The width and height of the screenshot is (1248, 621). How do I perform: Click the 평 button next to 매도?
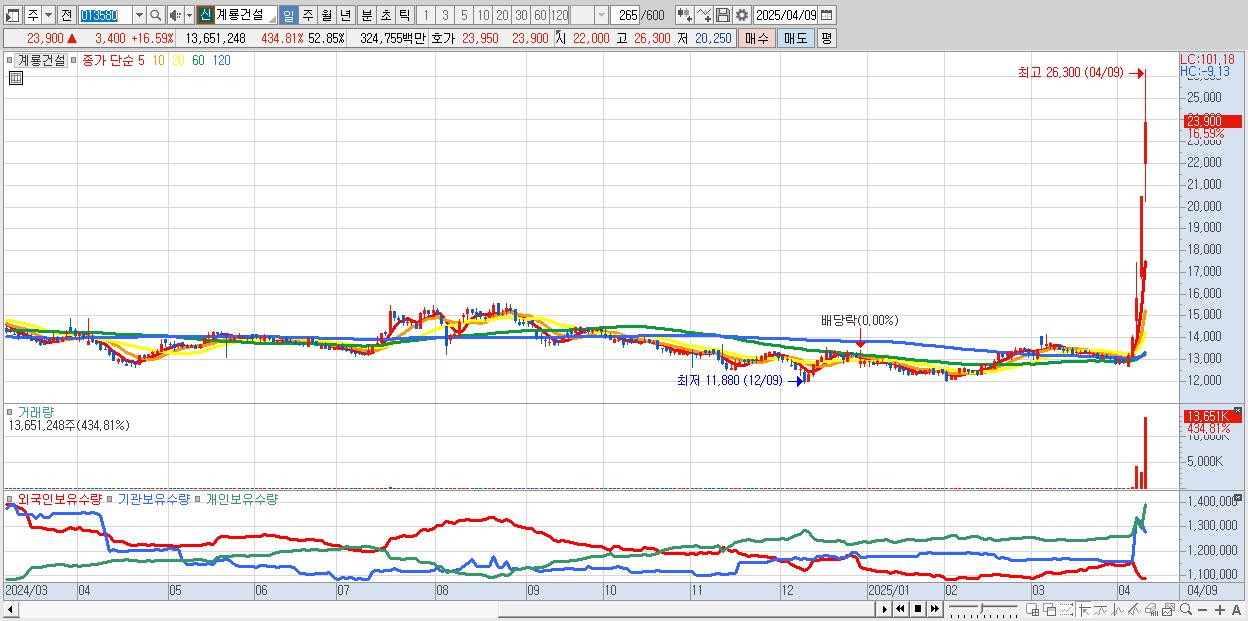(826, 38)
